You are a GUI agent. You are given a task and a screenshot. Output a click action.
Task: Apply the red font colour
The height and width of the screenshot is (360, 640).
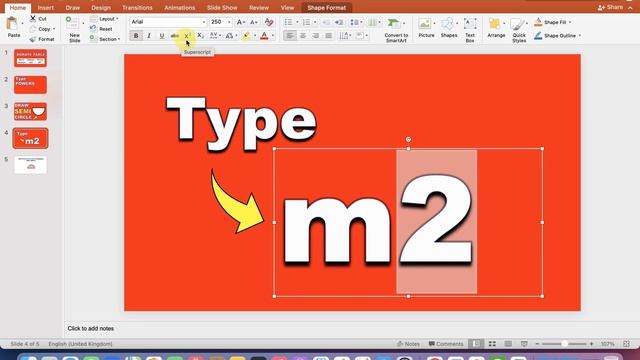[x=264, y=36]
